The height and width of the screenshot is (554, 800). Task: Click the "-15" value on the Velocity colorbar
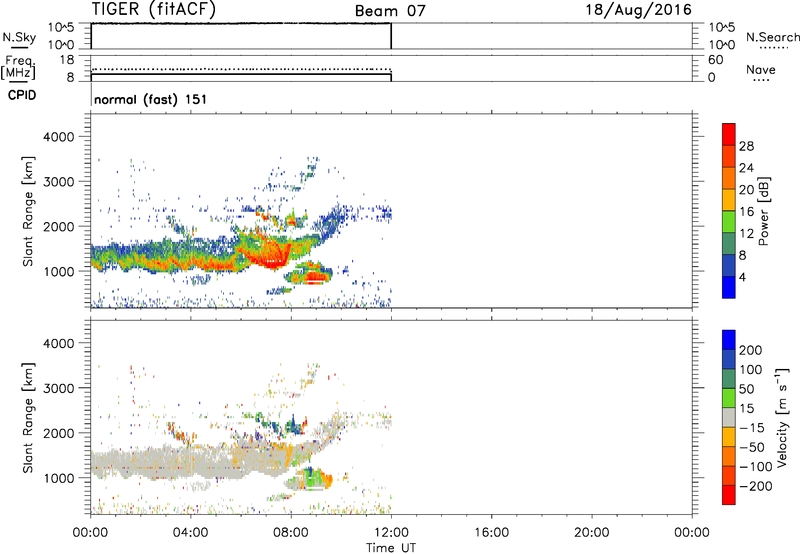(752, 428)
